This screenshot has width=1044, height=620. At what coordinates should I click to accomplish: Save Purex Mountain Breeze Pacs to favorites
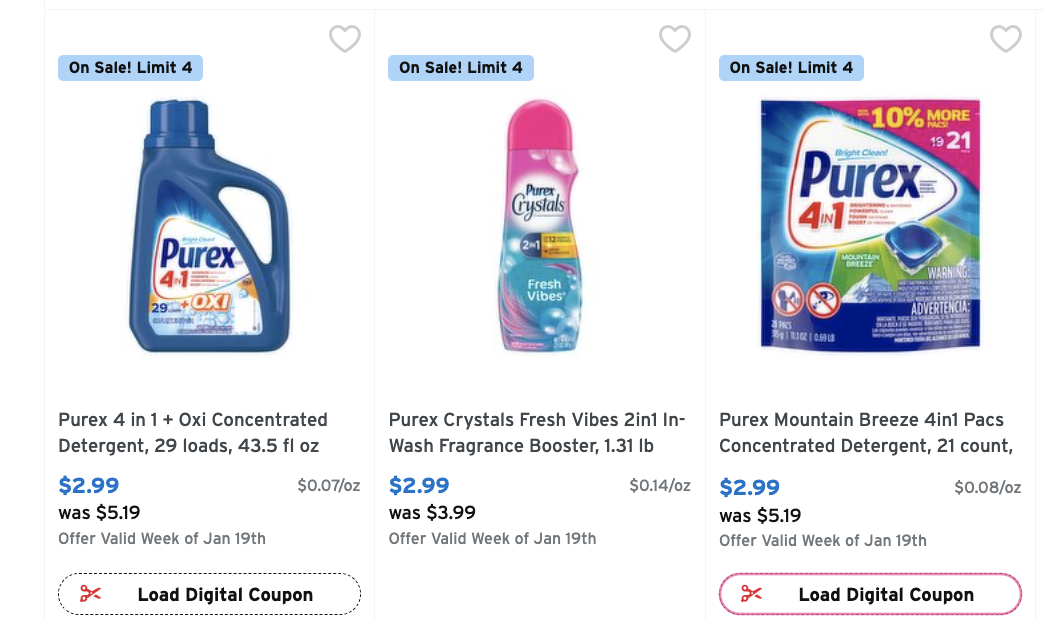tap(1006, 39)
